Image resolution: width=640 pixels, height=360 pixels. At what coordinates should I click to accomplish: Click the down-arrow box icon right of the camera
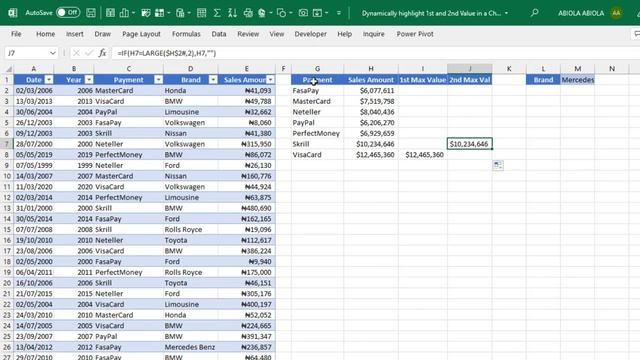(317, 13)
